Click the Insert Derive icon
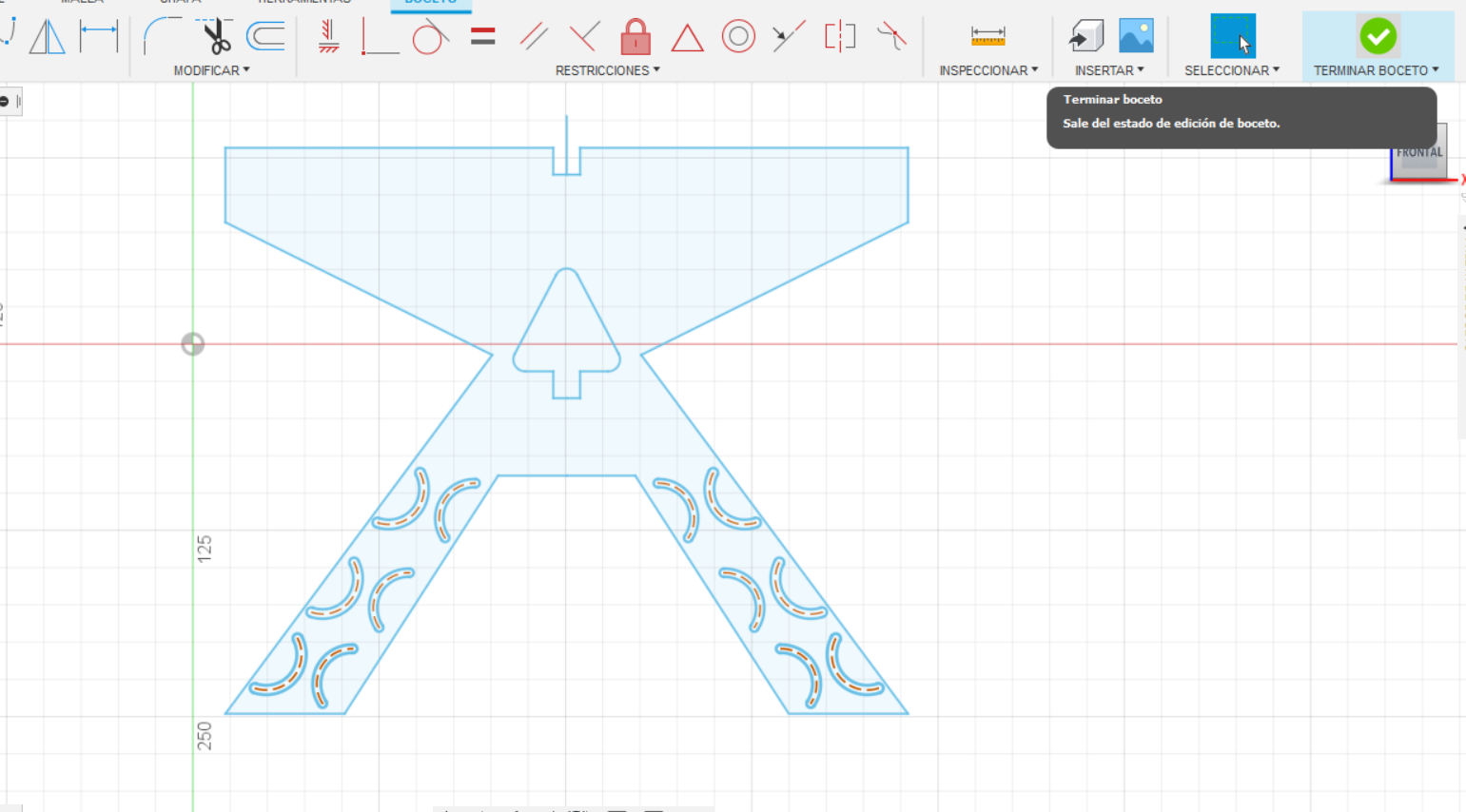 click(x=1085, y=36)
